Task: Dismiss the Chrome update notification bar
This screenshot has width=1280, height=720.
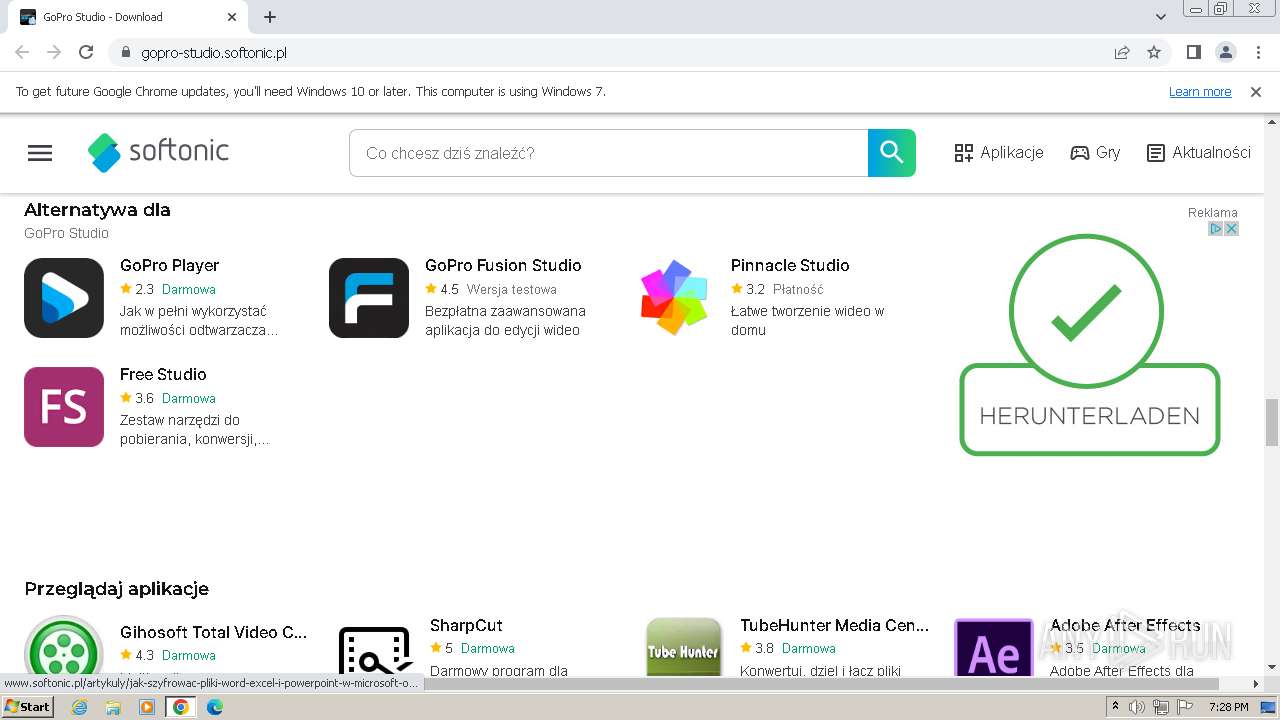Action: pos(1256,91)
